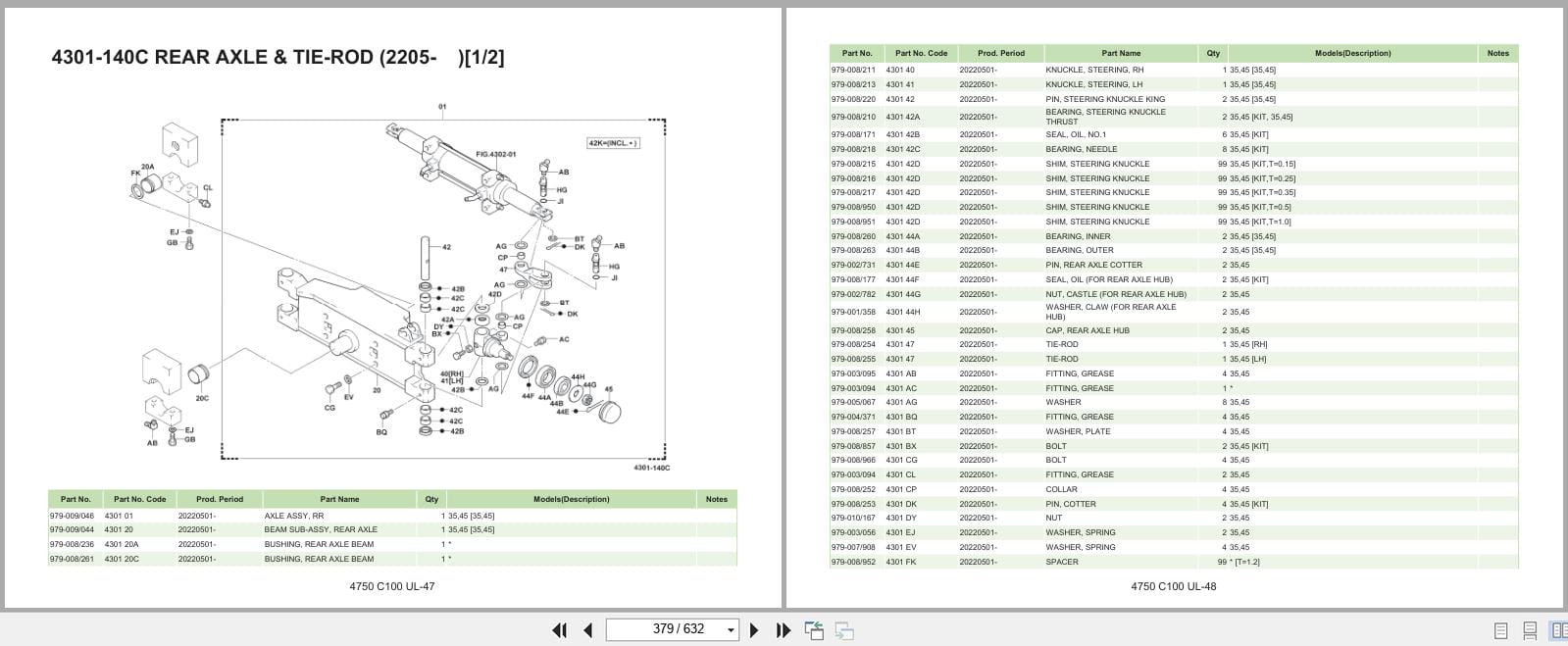The height and width of the screenshot is (646, 1568).
Task: Jump to the last page
Action: (783, 630)
